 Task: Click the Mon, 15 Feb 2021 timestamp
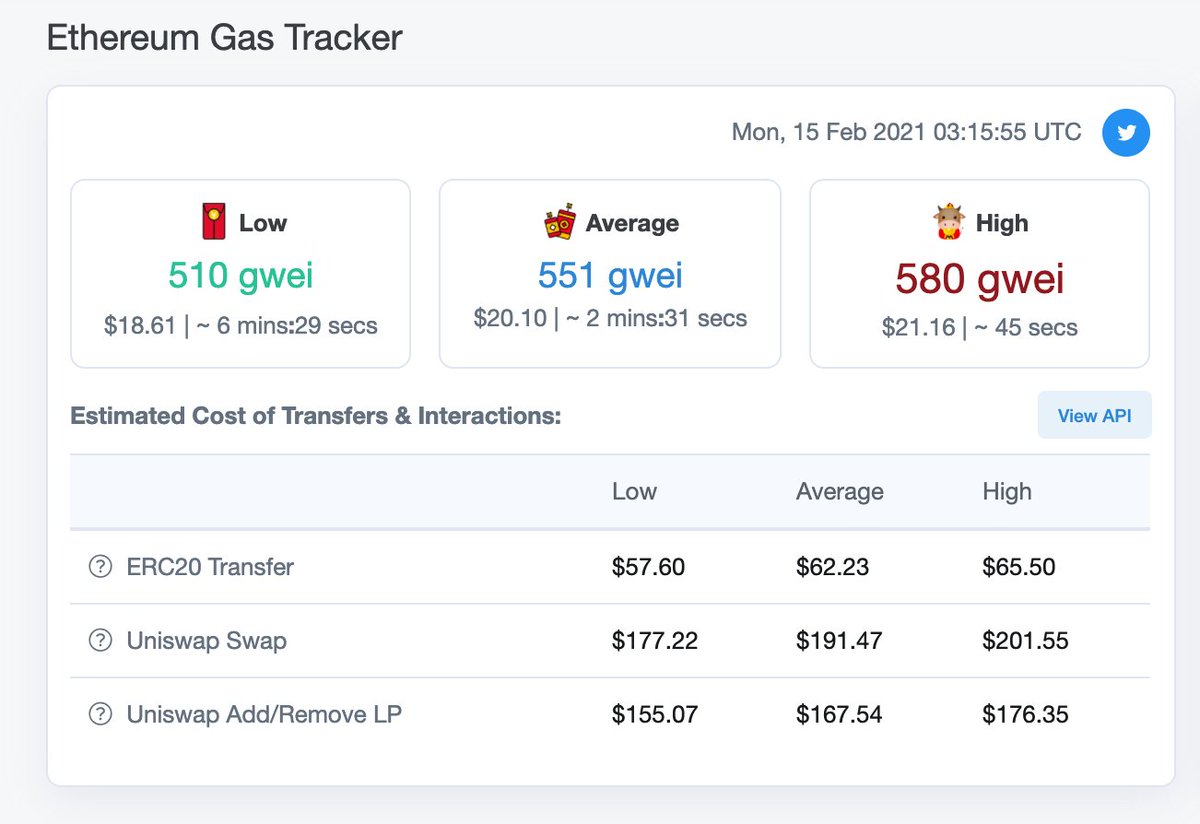pos(906,132)
